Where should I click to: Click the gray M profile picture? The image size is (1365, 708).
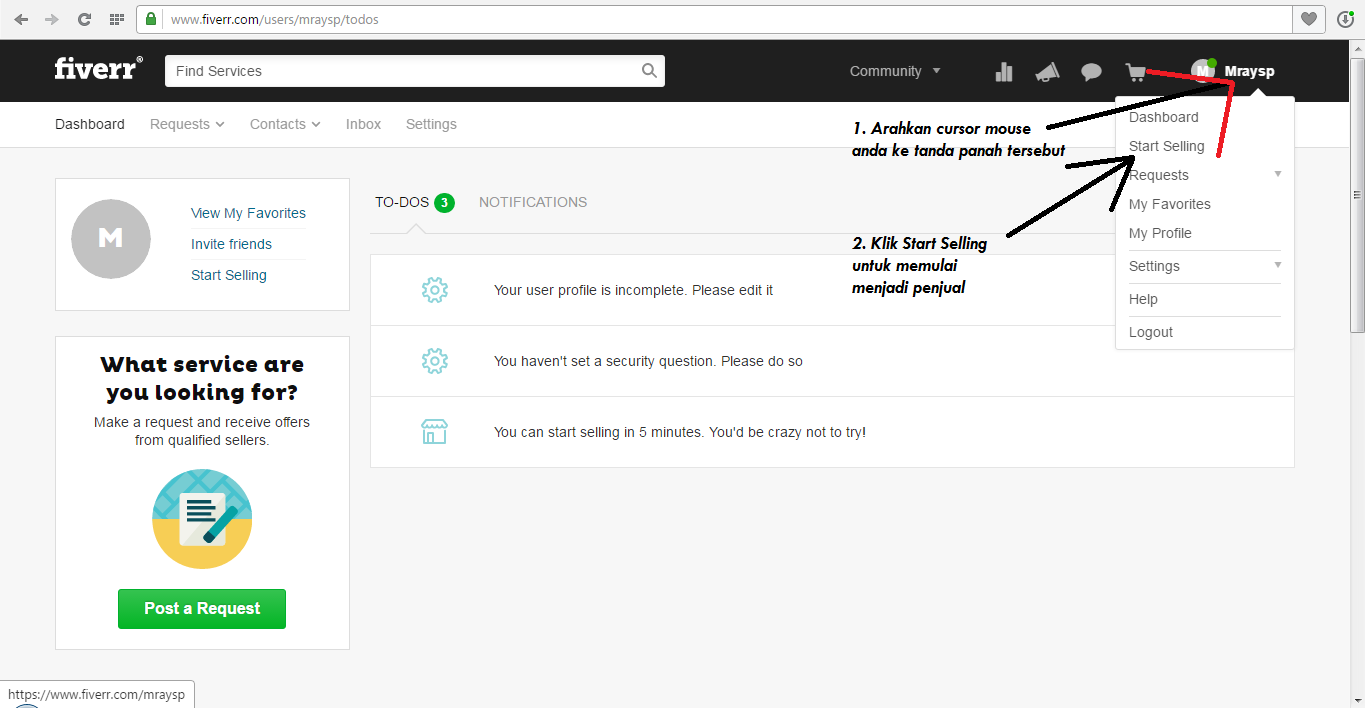tap(111, 238)
